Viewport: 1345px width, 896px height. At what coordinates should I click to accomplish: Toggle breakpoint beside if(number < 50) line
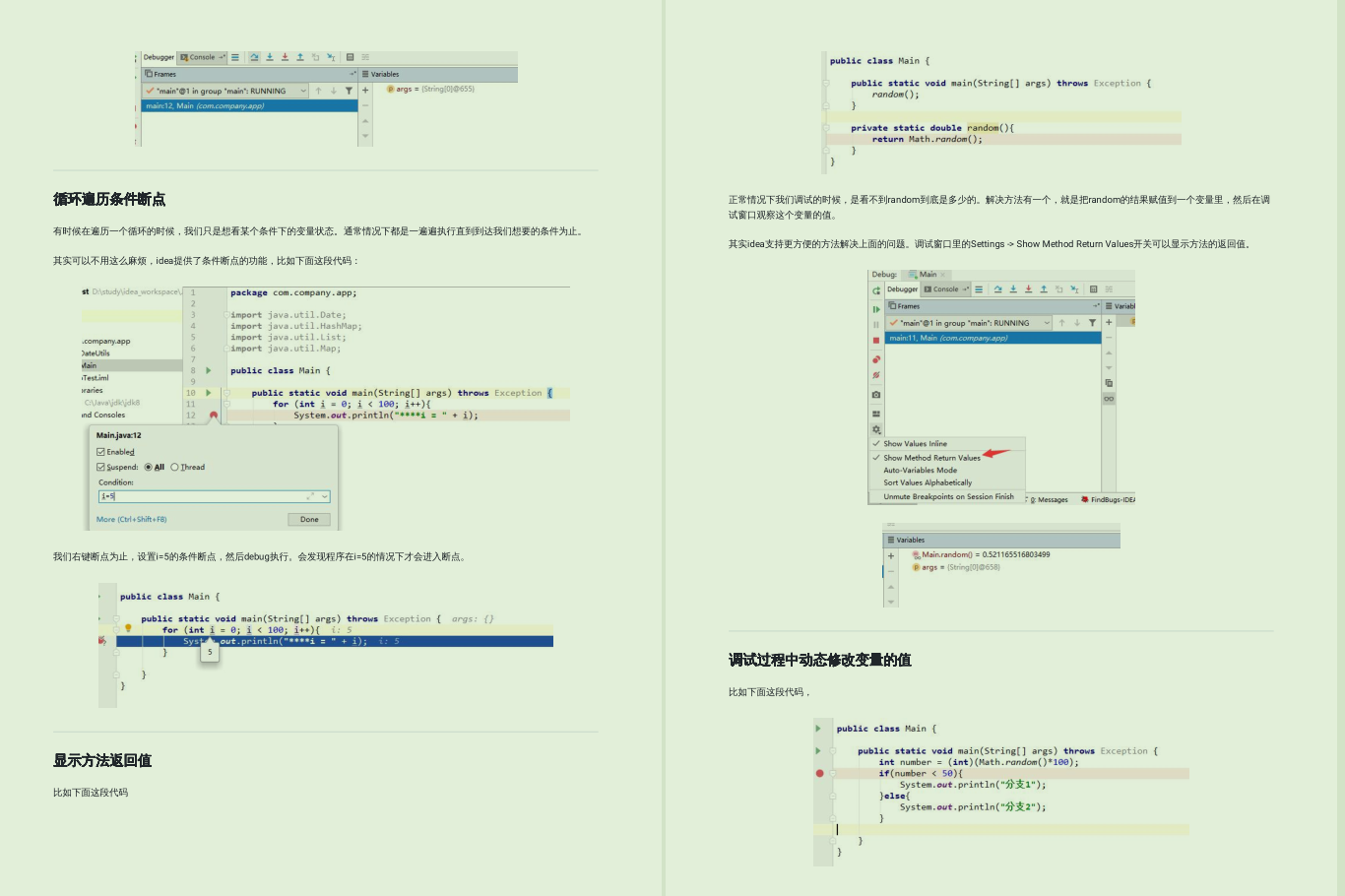click(819, 773)
